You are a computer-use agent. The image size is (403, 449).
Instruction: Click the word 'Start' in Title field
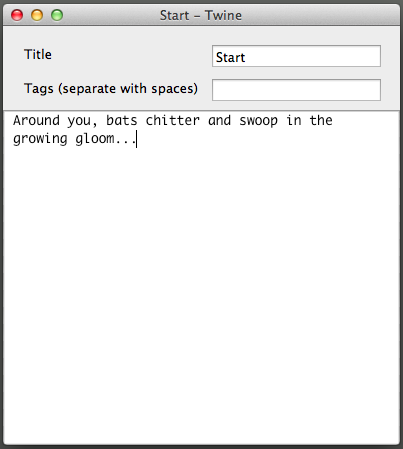pos(230,57)
